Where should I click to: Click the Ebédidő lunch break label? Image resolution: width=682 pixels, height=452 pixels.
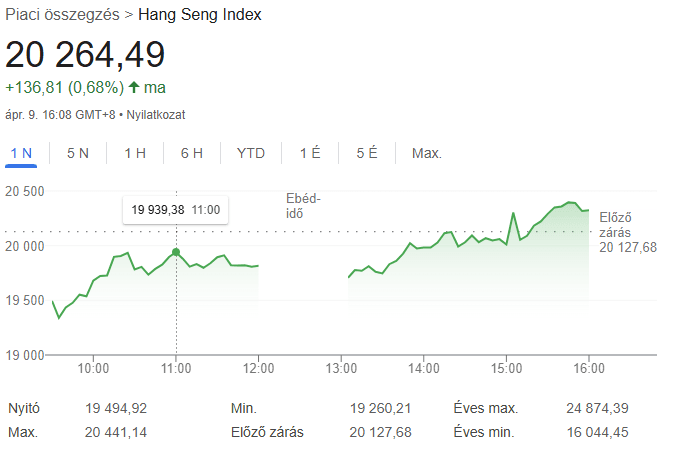coord(303,206)
